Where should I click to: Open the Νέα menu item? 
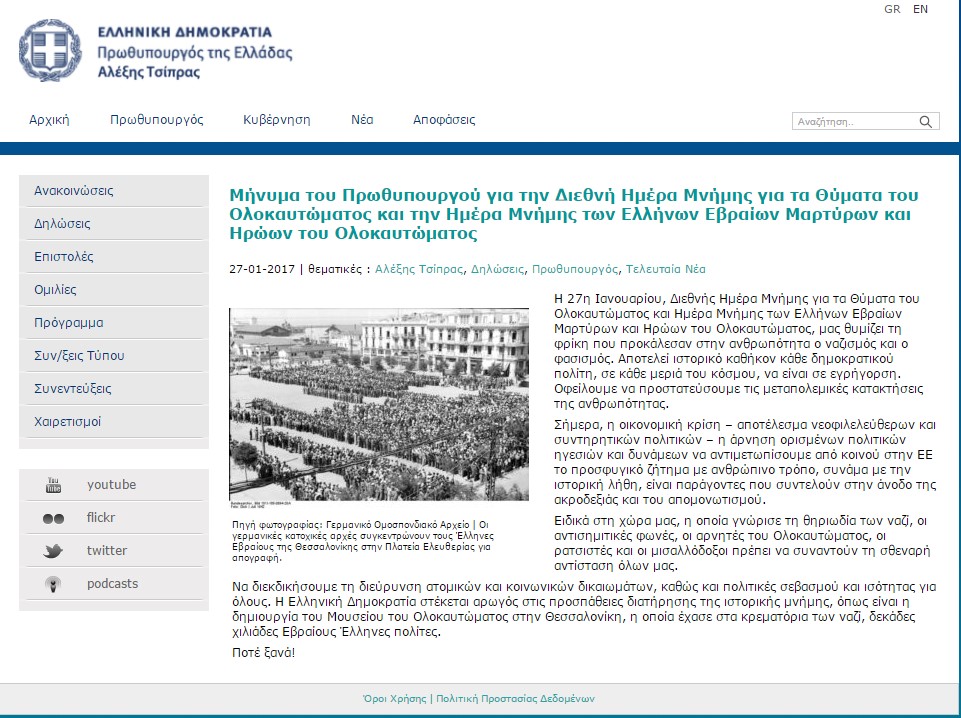[x=362, y=119]
